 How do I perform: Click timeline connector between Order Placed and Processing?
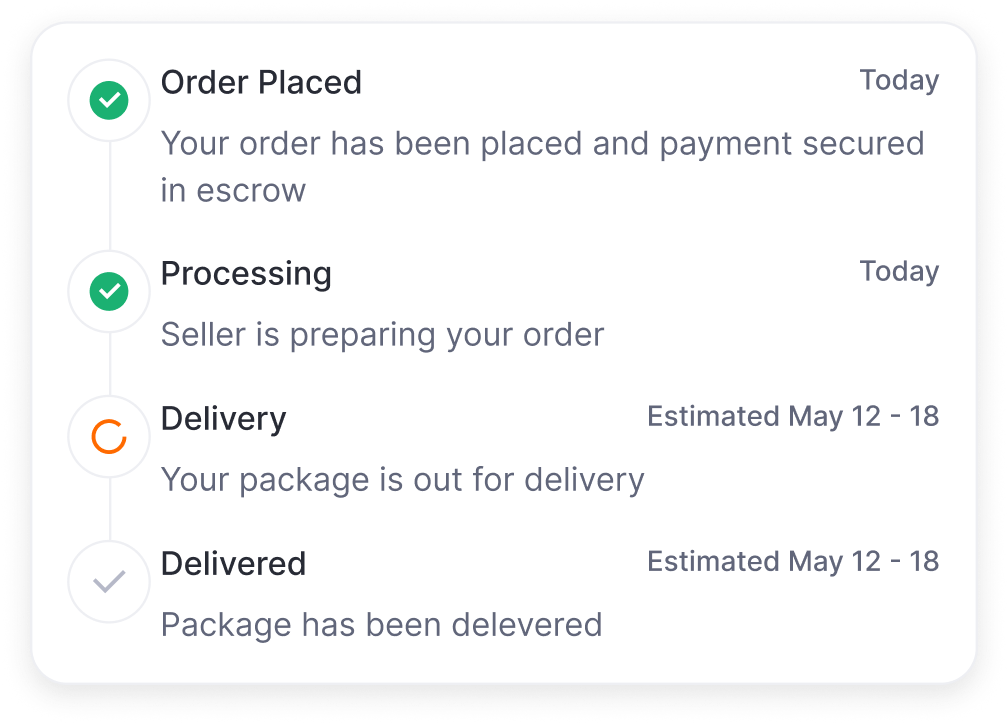(x=108, y=196)
